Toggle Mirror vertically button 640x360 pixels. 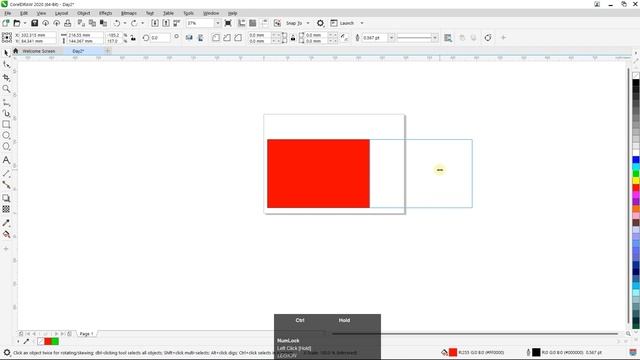click(x=200, y=38)
